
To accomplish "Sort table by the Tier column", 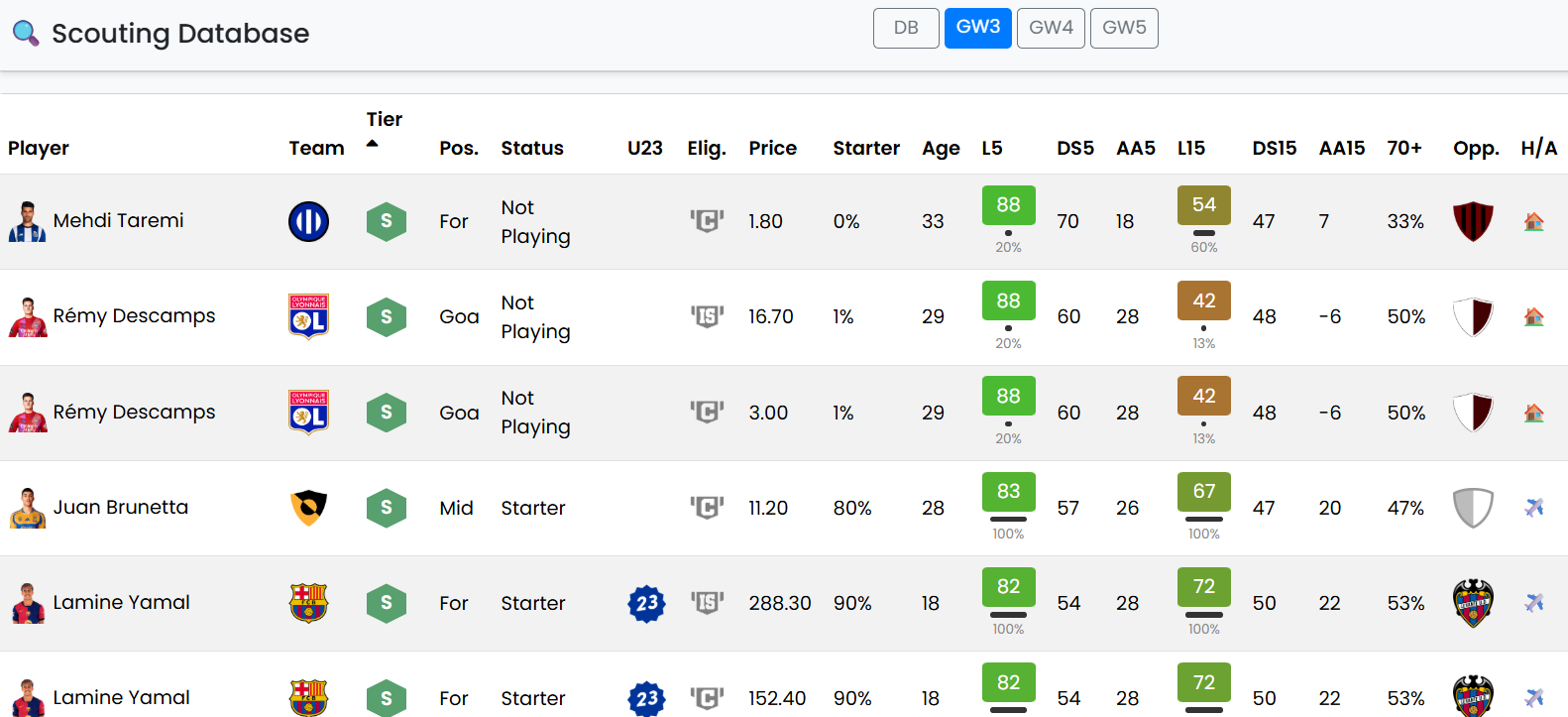I will coord(385,120).
